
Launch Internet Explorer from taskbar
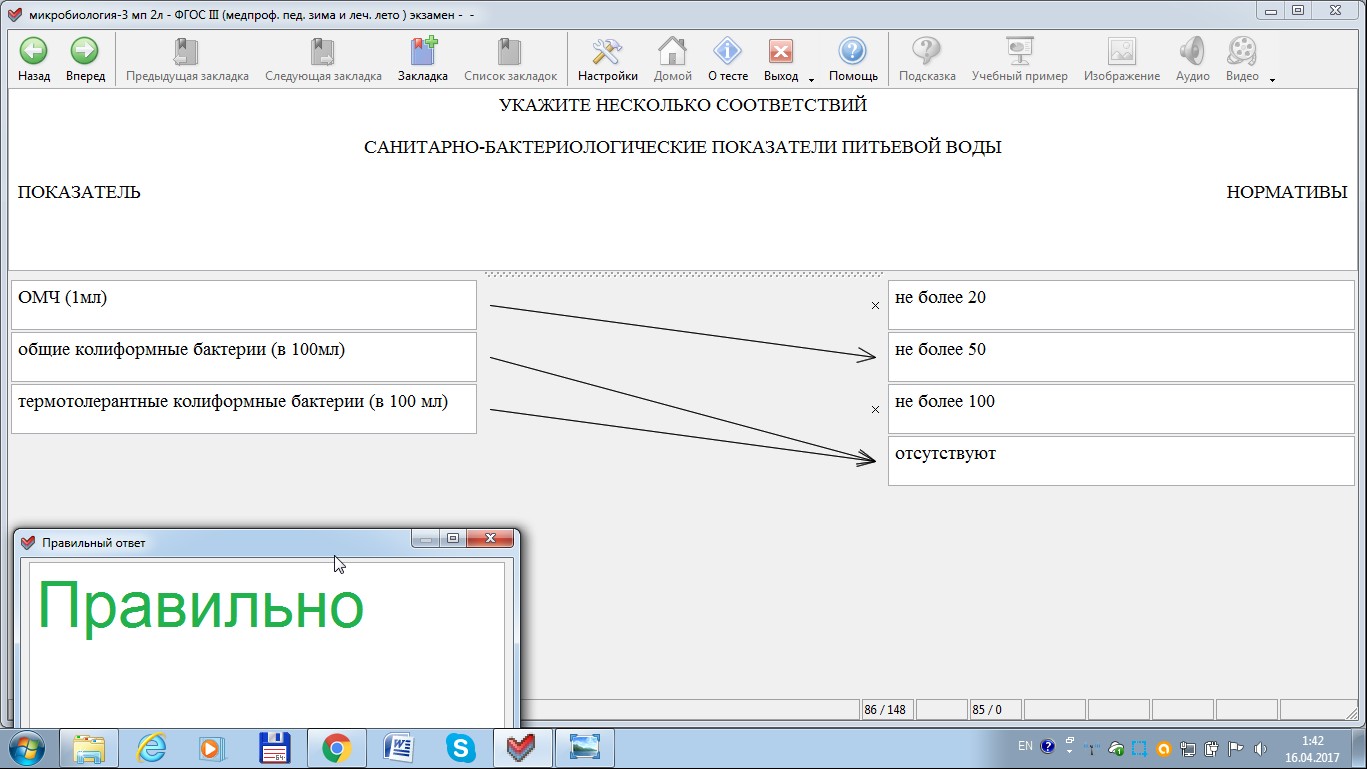151,748
